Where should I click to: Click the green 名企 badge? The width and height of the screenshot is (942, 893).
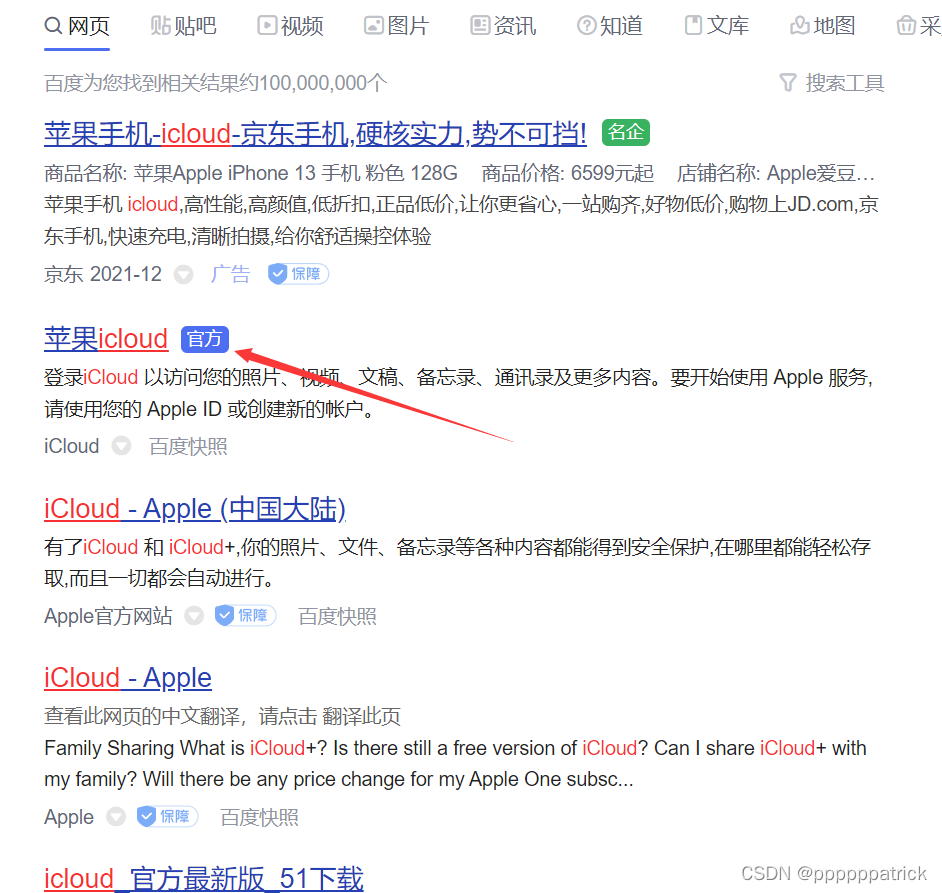point(626,132)
